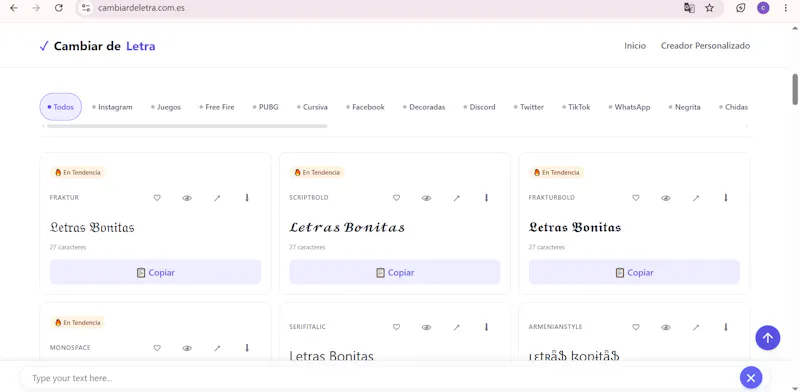
Task: Go back with browser back arrow
Action: tap(14, 8)
